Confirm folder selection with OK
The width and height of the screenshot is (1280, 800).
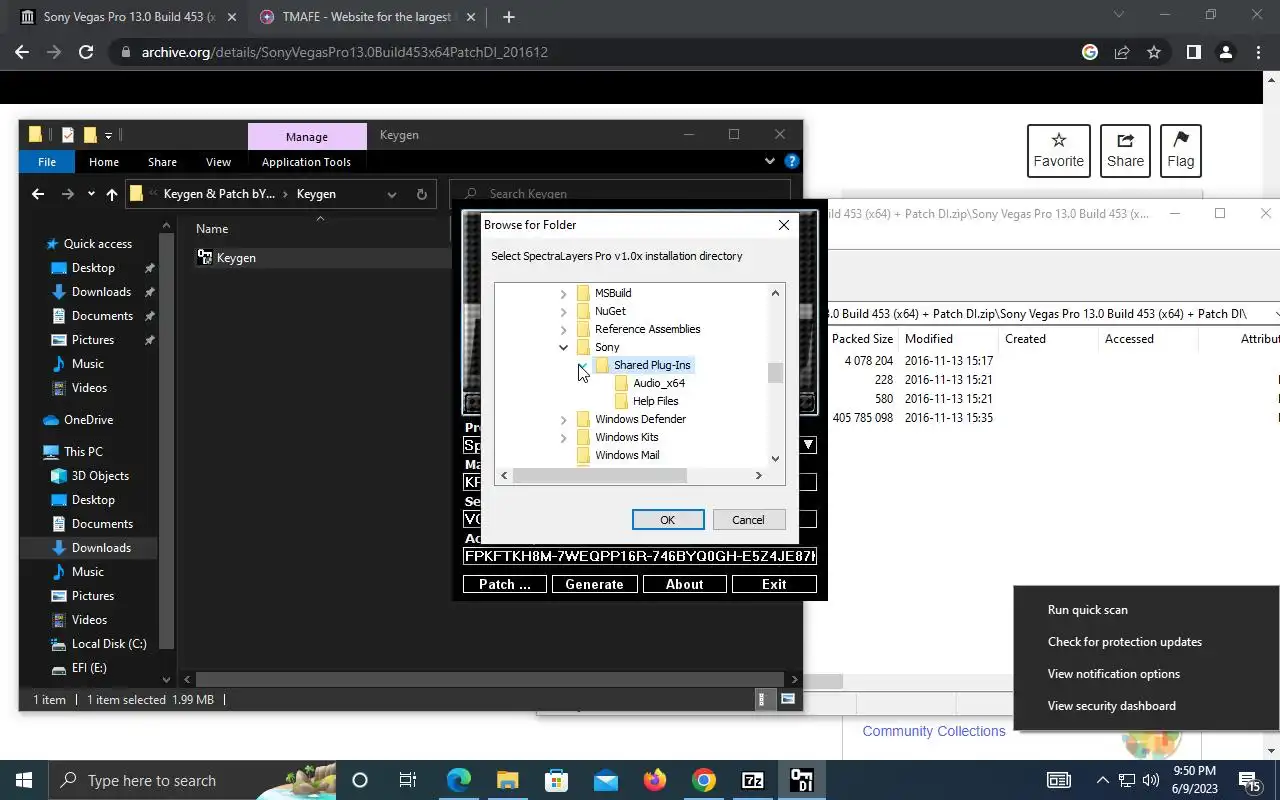[668, 520]
